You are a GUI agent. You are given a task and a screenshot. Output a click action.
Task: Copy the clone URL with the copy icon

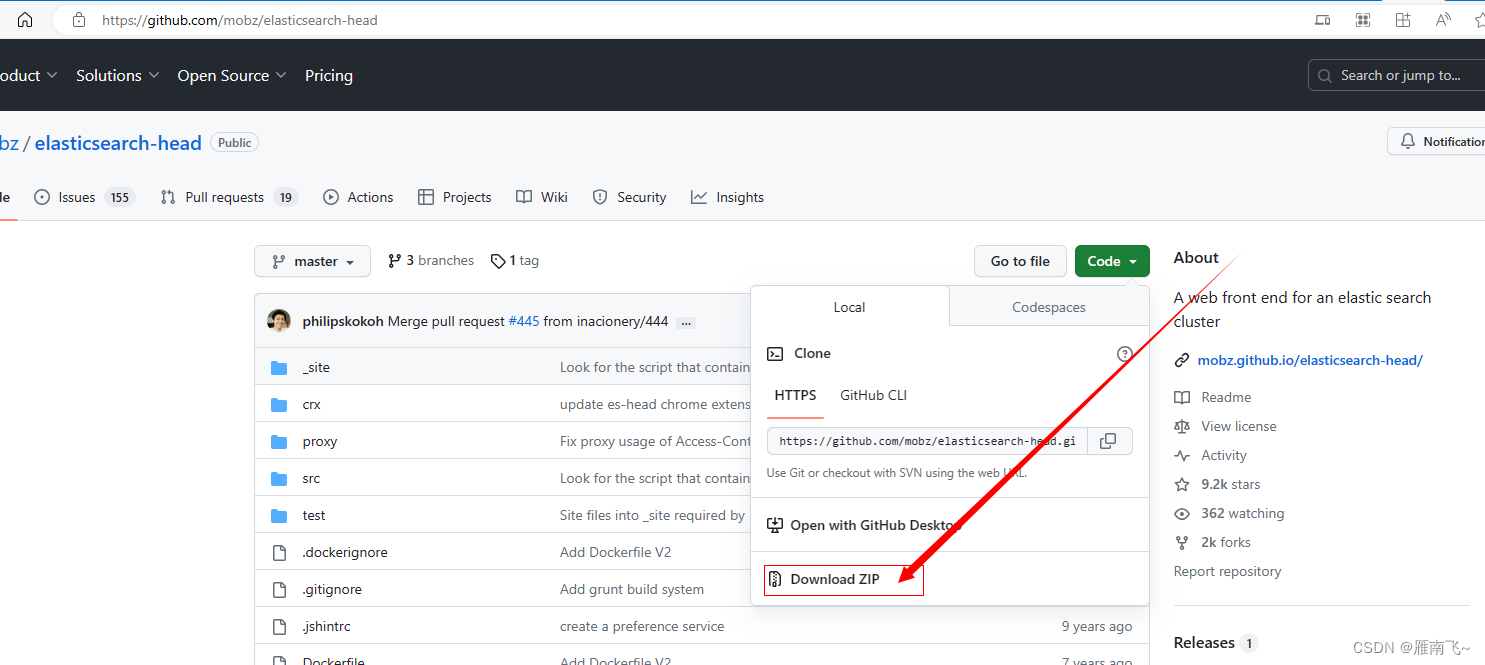click(x=1108, y=441)
